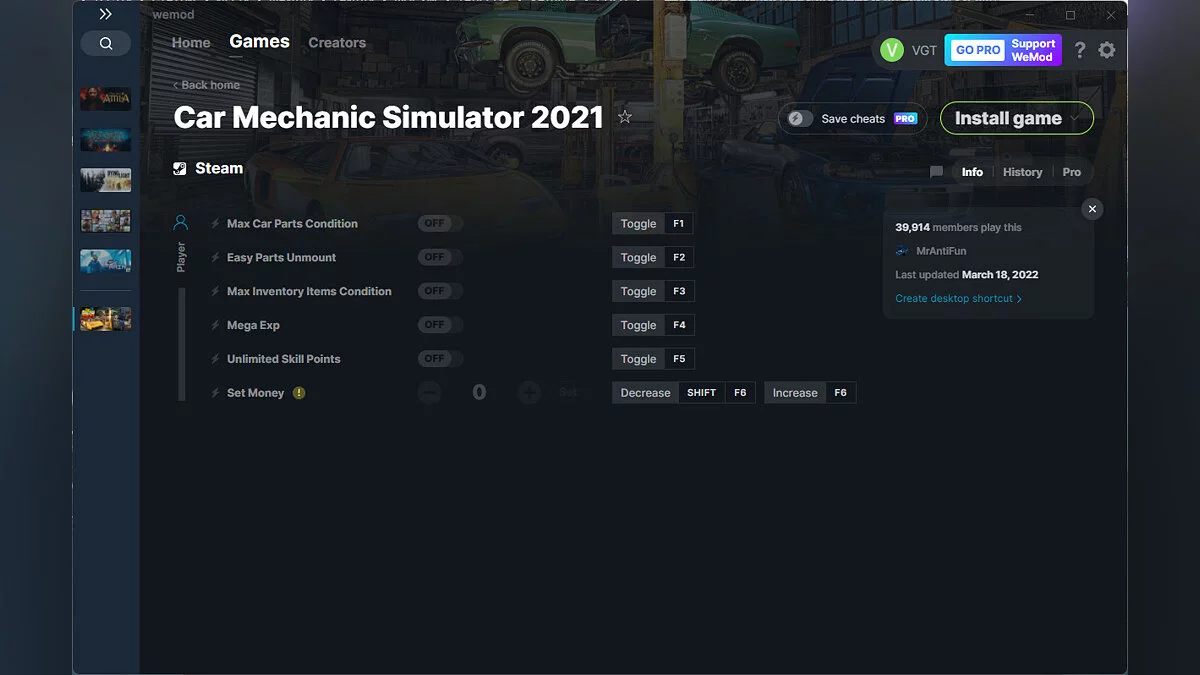Open the feedback chat icon near Info
This screenshot has height=675, width=1200.
click(x=936, y=171)
